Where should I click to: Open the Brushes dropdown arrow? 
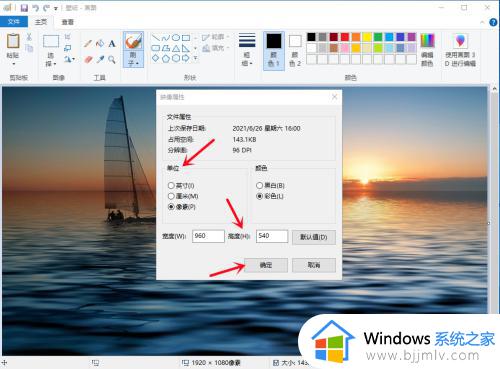point(137,63)
